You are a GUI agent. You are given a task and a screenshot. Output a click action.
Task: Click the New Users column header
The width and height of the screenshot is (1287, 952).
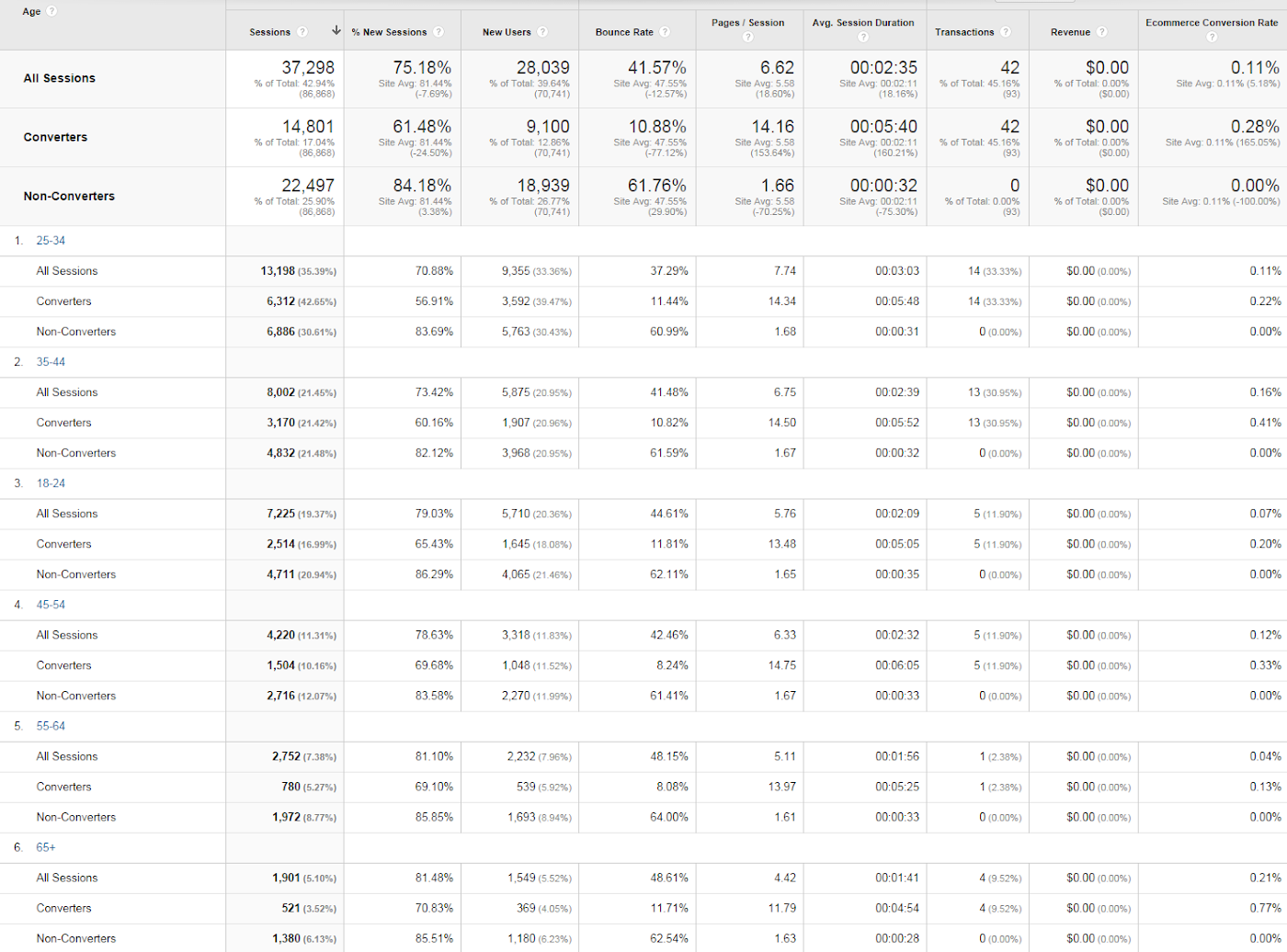[507, 32]
